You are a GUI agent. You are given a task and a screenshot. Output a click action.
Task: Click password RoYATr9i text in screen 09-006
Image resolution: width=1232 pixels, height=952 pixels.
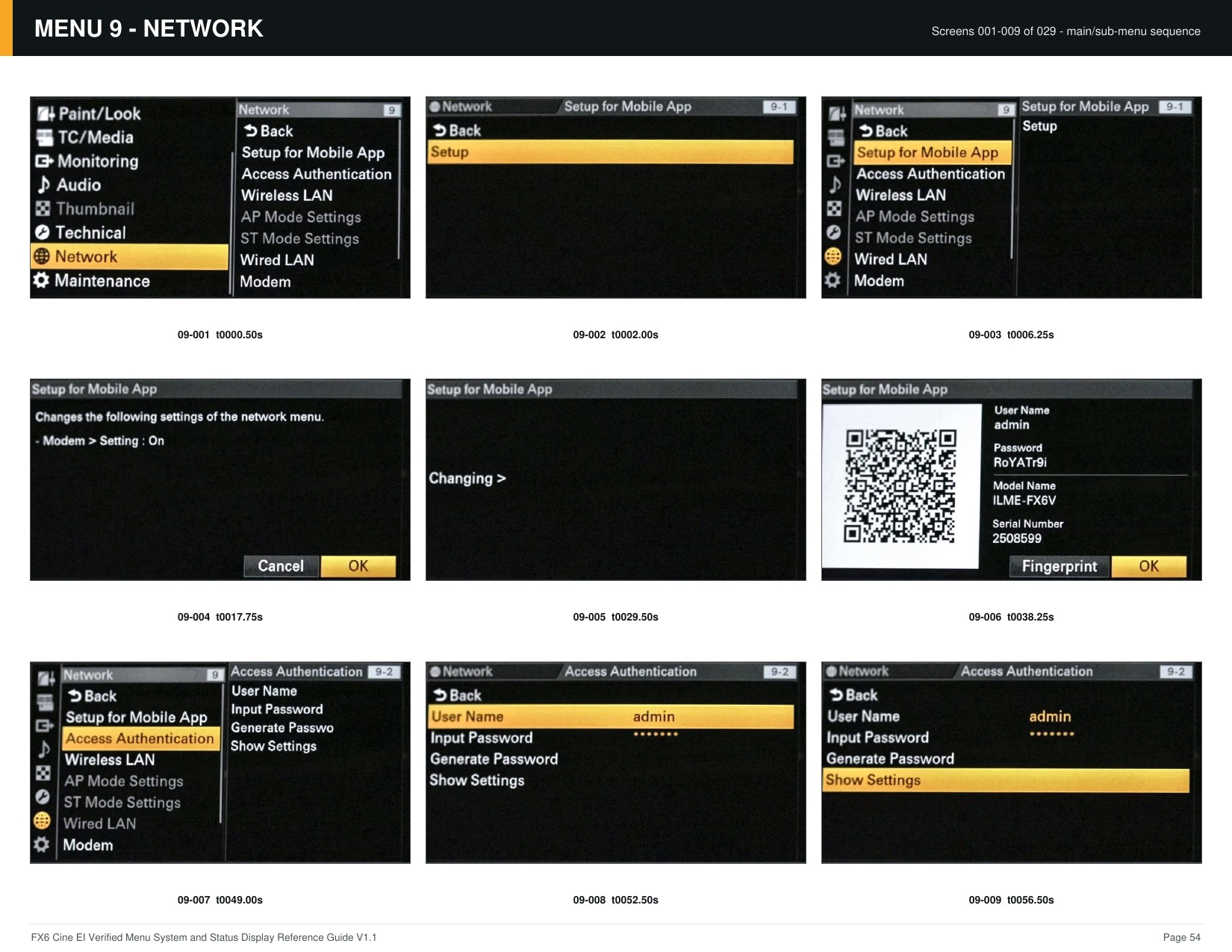(1020, 462)
